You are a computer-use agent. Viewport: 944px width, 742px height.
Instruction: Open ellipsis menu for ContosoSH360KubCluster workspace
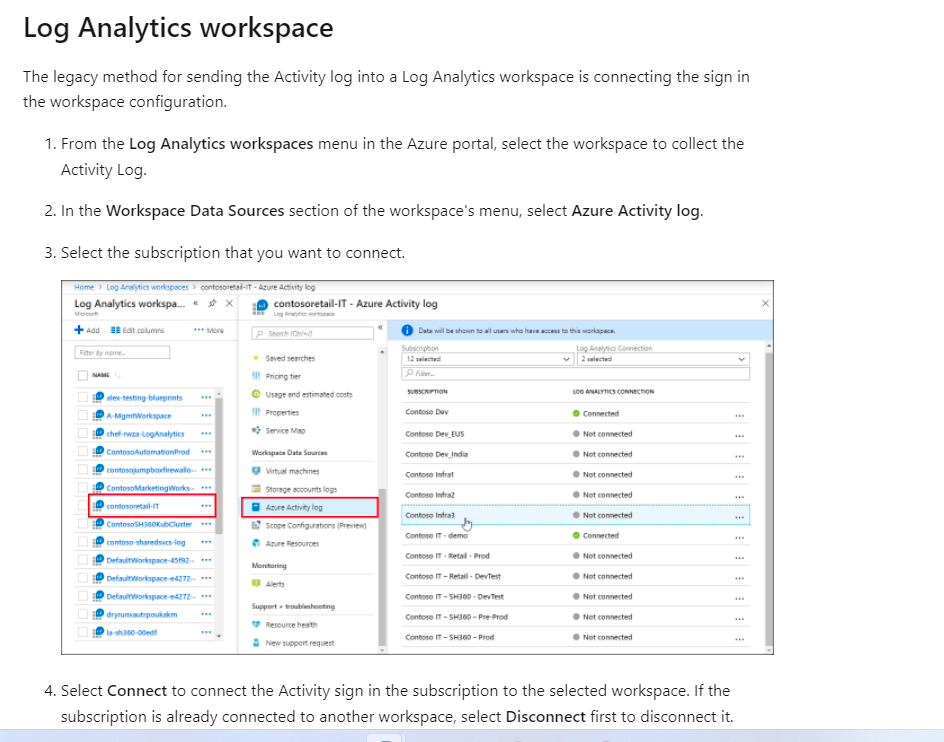point(206,523)
